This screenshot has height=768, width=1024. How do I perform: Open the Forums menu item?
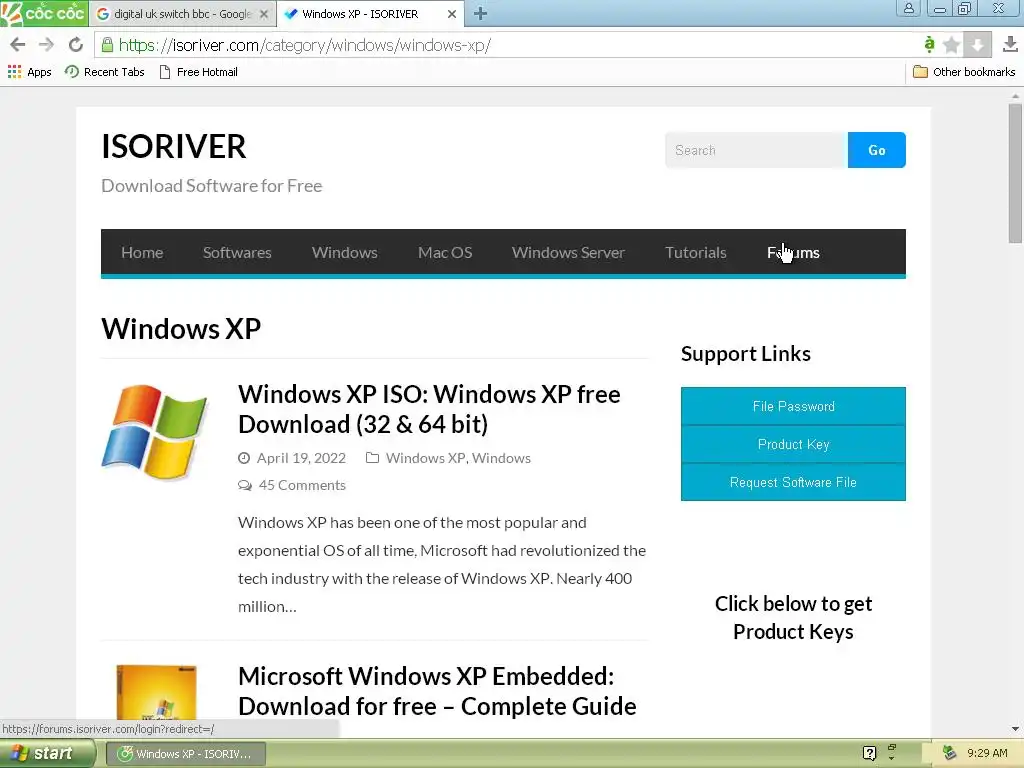point(793,253)
